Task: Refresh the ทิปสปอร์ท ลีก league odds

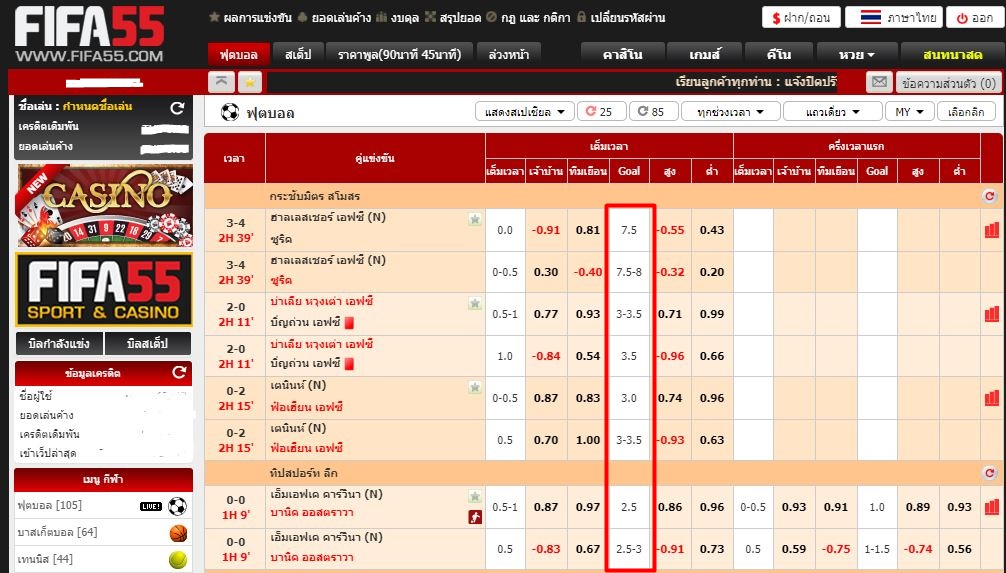Action: coord(989,474)
